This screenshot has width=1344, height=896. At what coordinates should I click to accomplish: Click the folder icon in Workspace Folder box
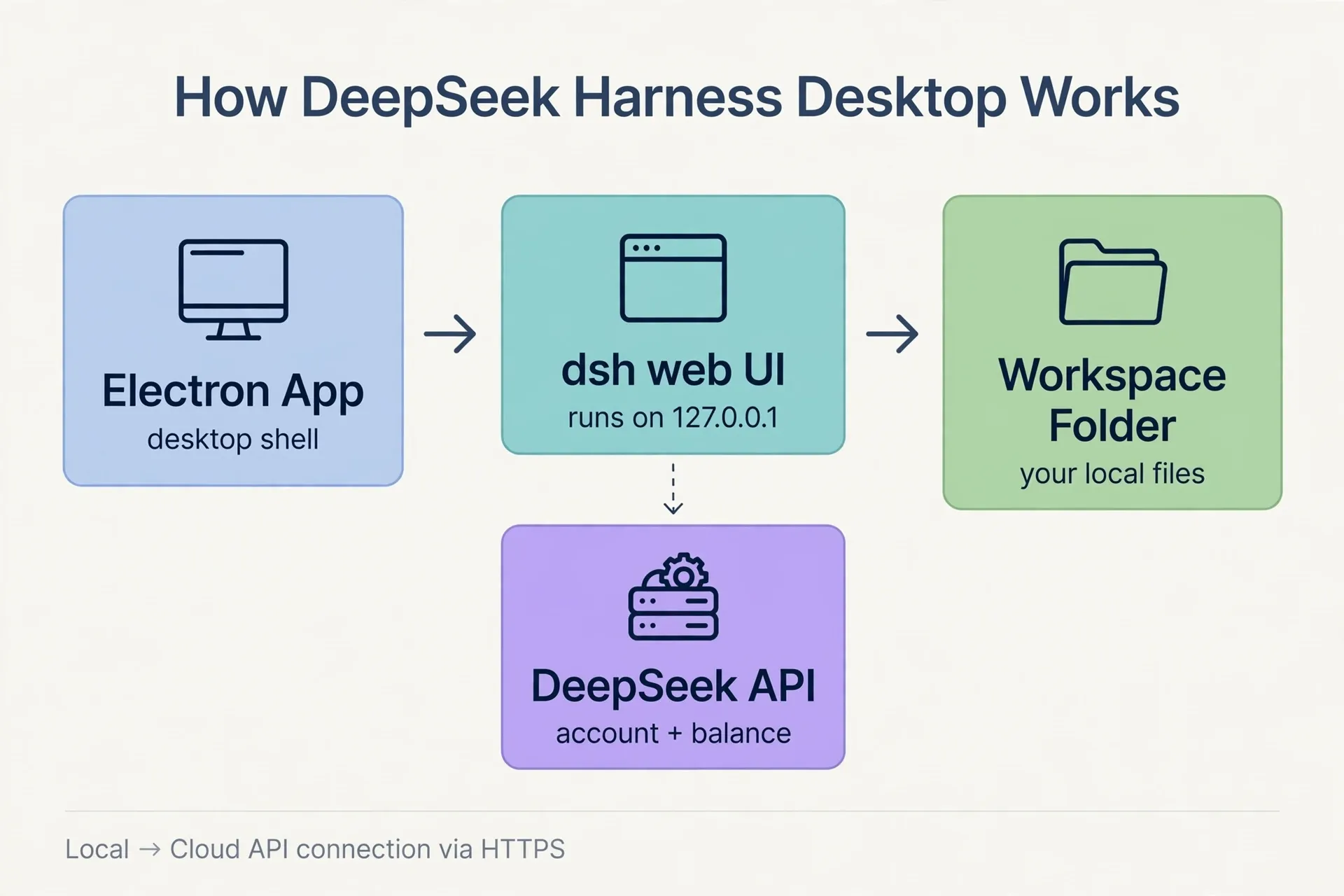(1112, 282)
